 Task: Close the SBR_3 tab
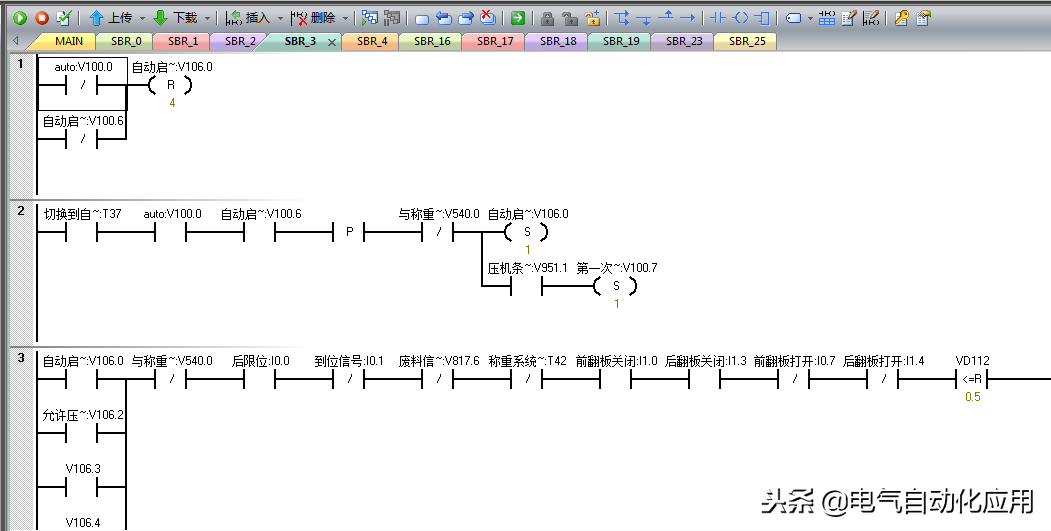[332, 42]
